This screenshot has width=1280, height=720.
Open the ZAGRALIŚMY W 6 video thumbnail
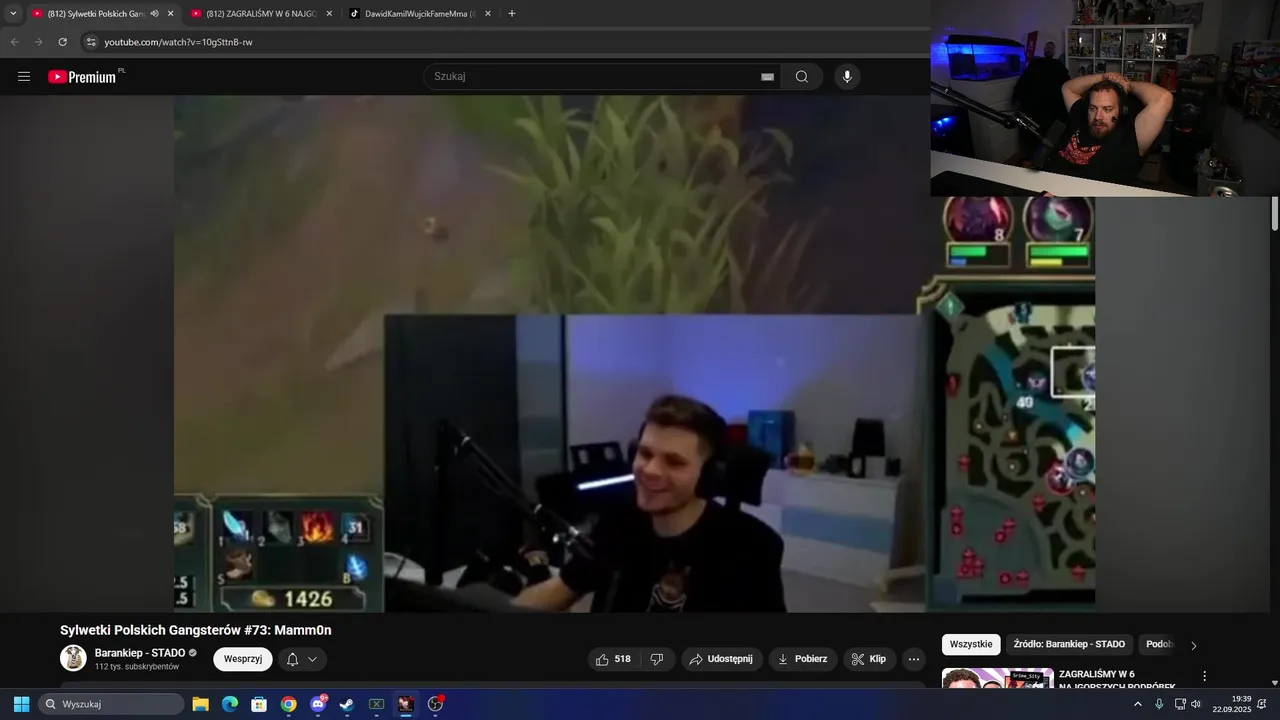[998, 679]
